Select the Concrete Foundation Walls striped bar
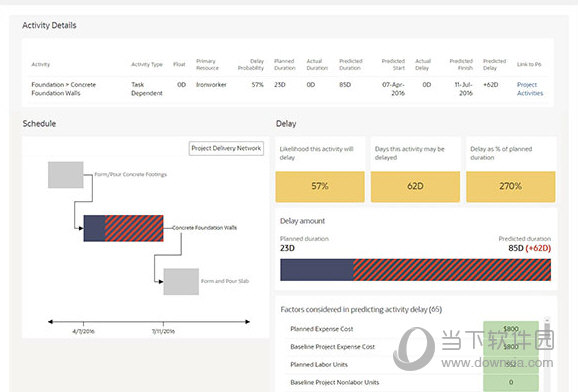 point(123,228)
